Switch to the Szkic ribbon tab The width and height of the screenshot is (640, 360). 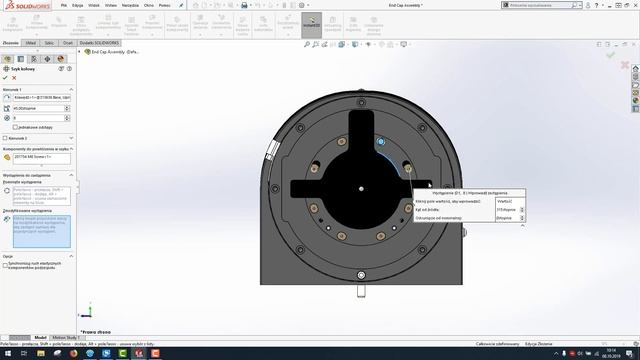[x=49, y=43]
